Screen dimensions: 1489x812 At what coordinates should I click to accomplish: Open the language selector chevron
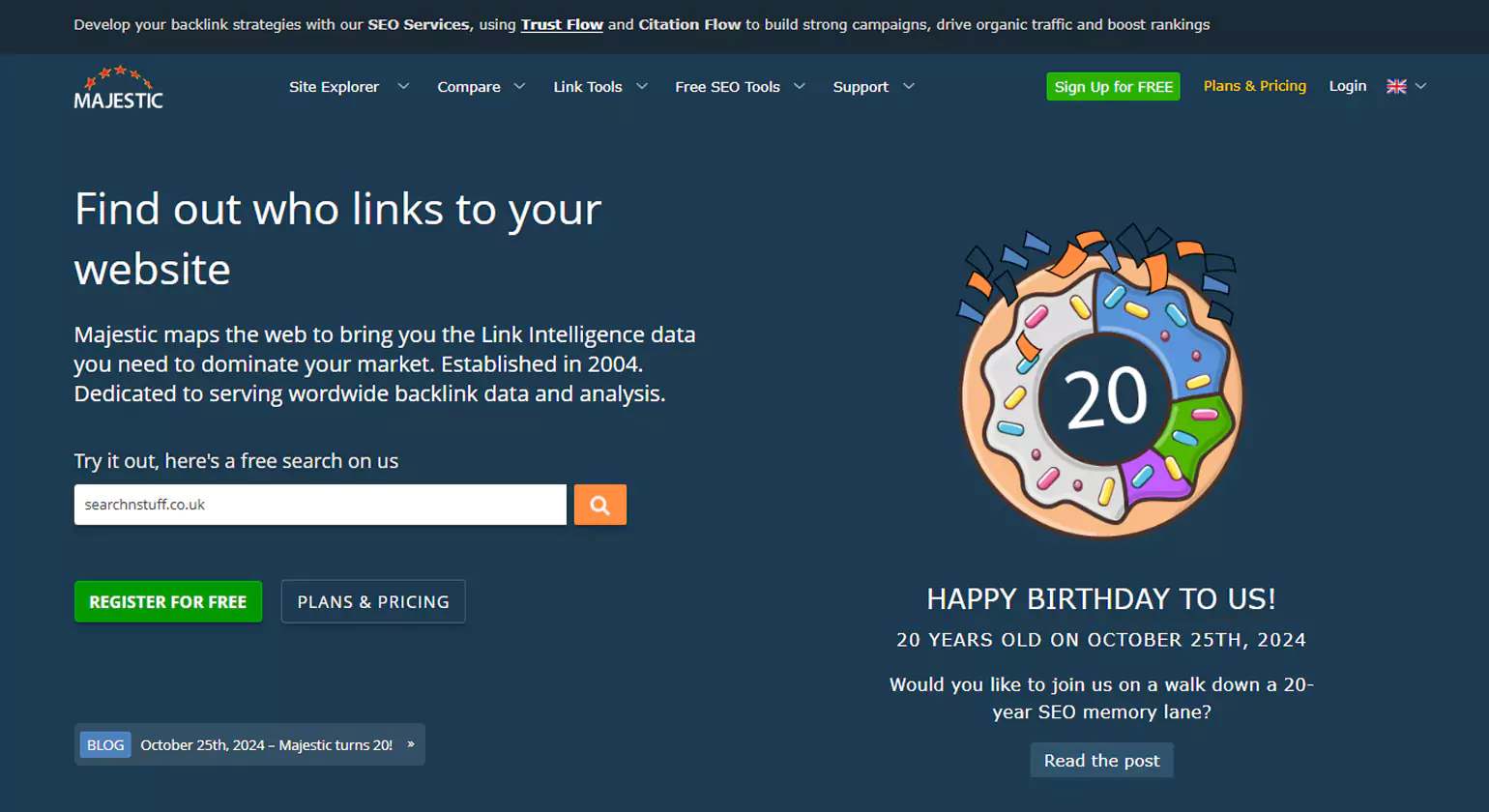click(x=1420, y=86)
